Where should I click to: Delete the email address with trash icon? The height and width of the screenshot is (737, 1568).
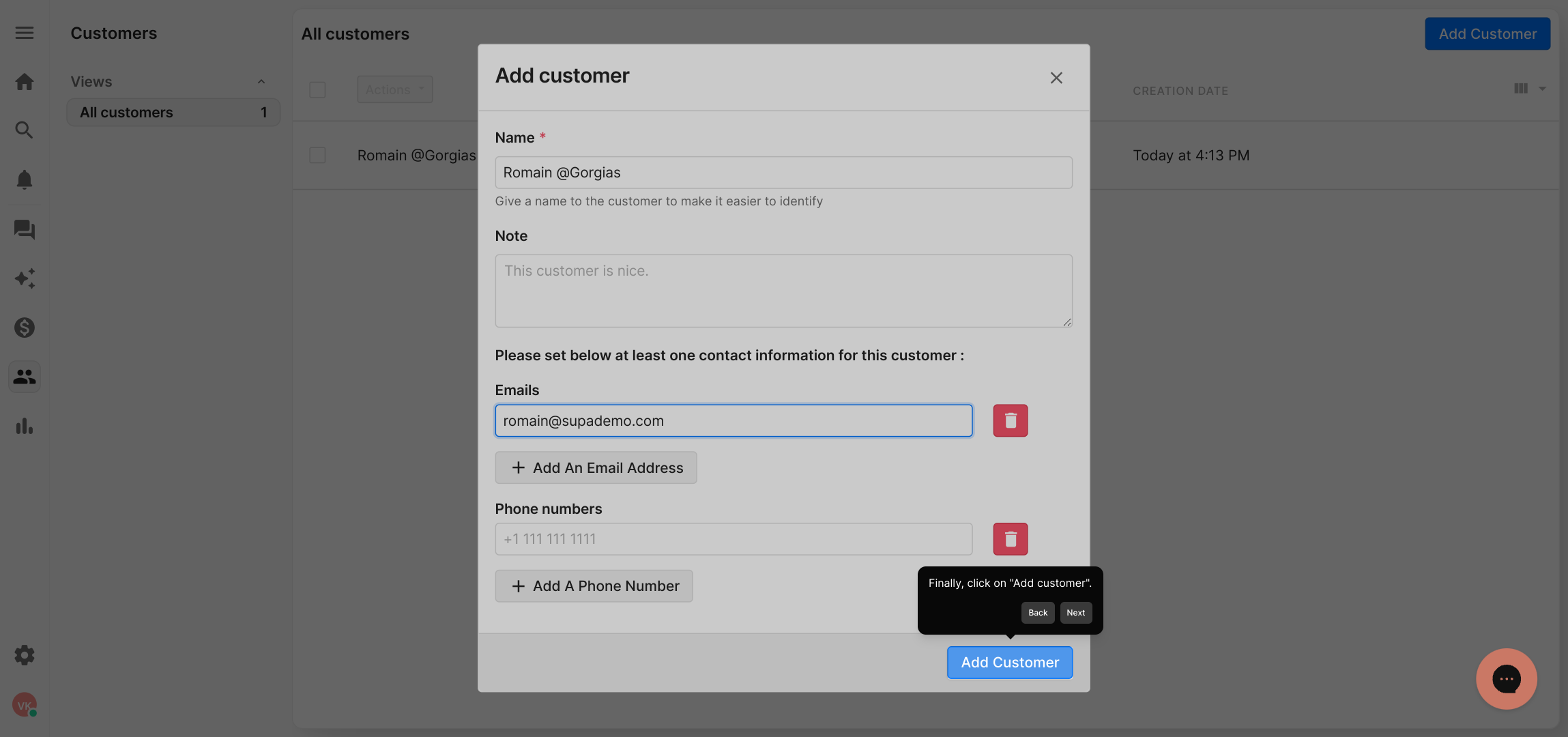pyautogui.click(x=1011, y=420)
